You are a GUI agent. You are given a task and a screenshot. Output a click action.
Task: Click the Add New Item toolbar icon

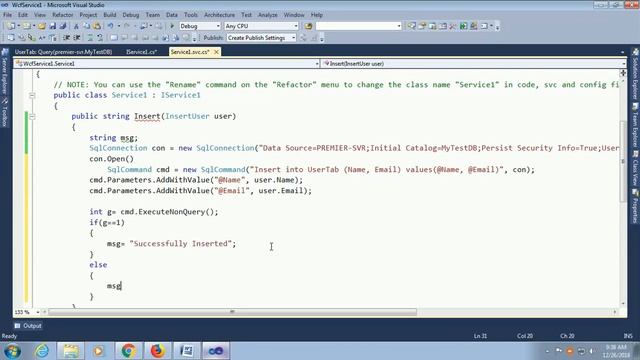pyautogui.click(x=26, y=26)
